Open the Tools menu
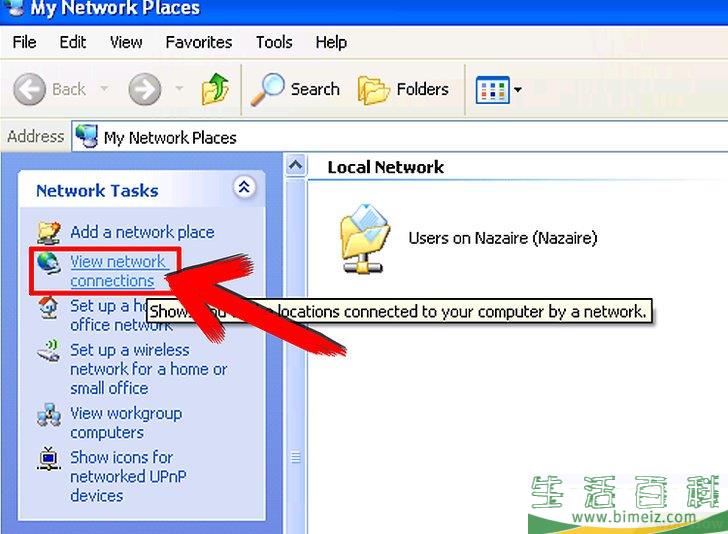 (x=274, y=42)
